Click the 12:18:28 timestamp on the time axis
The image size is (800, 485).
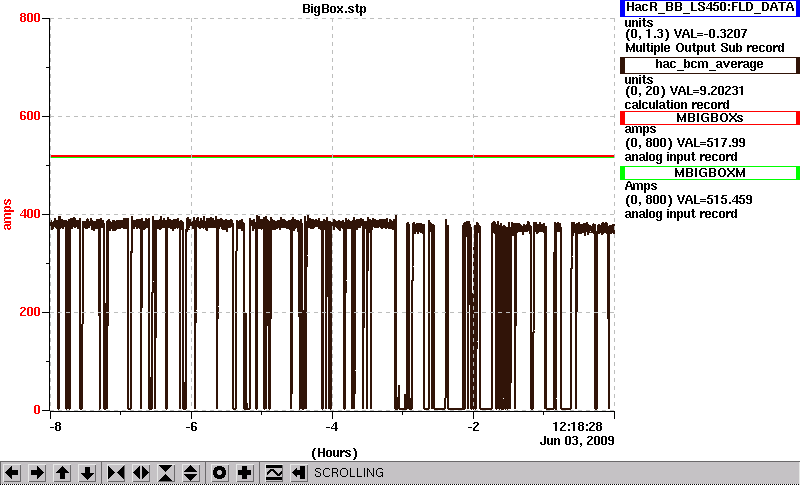point(578,426)
